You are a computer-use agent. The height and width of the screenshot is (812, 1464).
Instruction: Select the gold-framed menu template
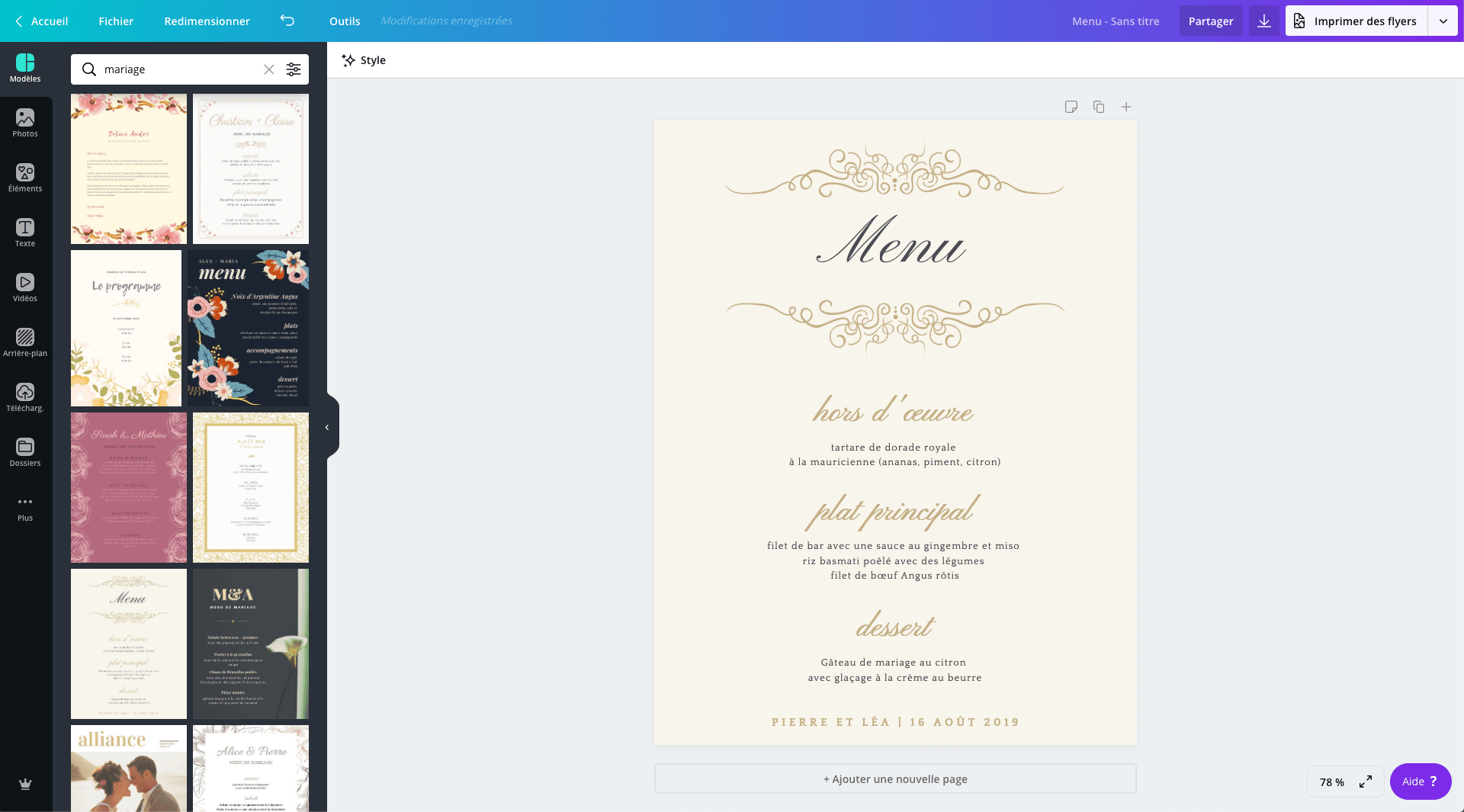click(251, 487)
